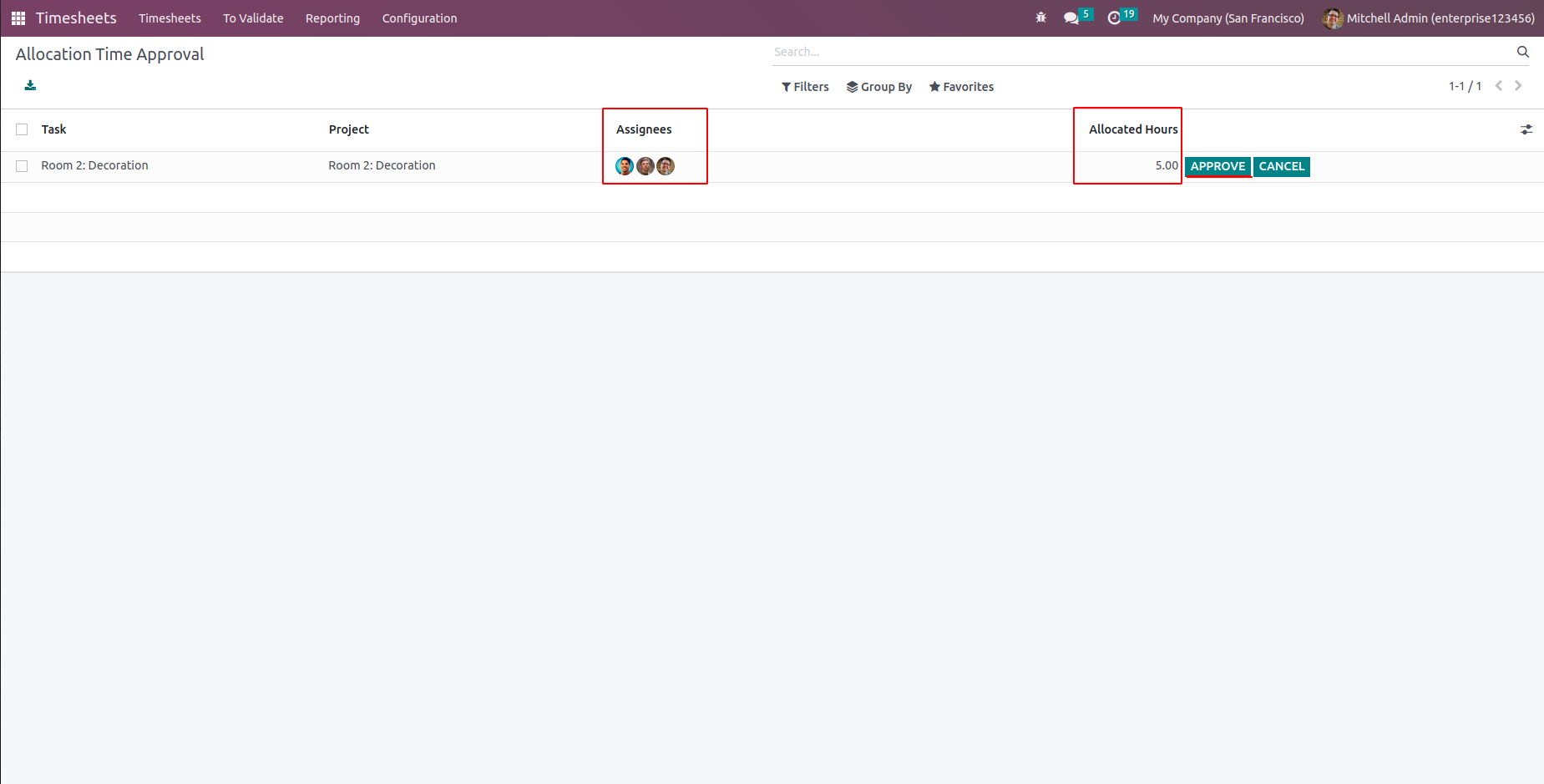Click the debug bug icon
The height and width of the screenshot is (784, 1544).
coord(1040,18)
